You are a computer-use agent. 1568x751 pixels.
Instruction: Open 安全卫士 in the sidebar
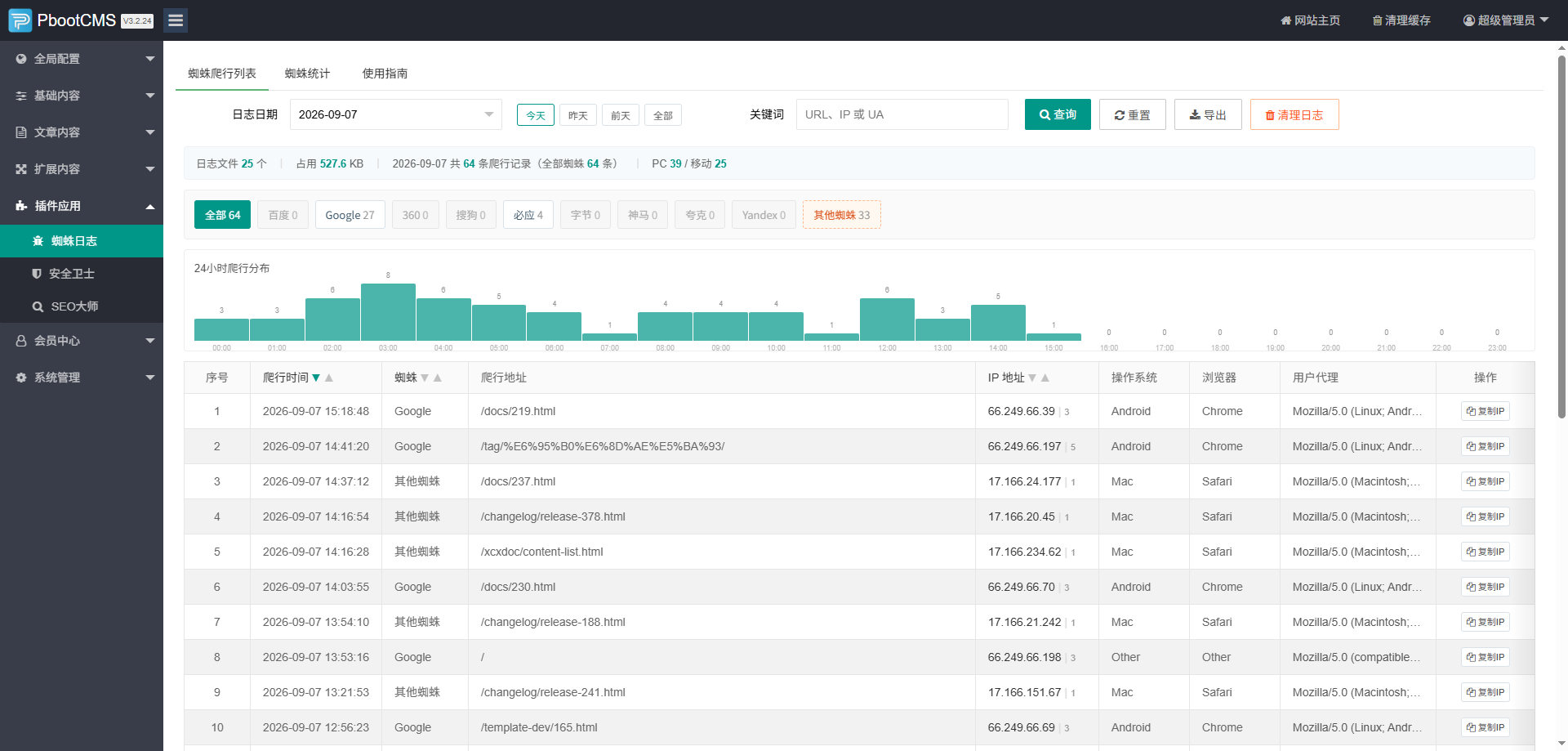pos(82,274)
